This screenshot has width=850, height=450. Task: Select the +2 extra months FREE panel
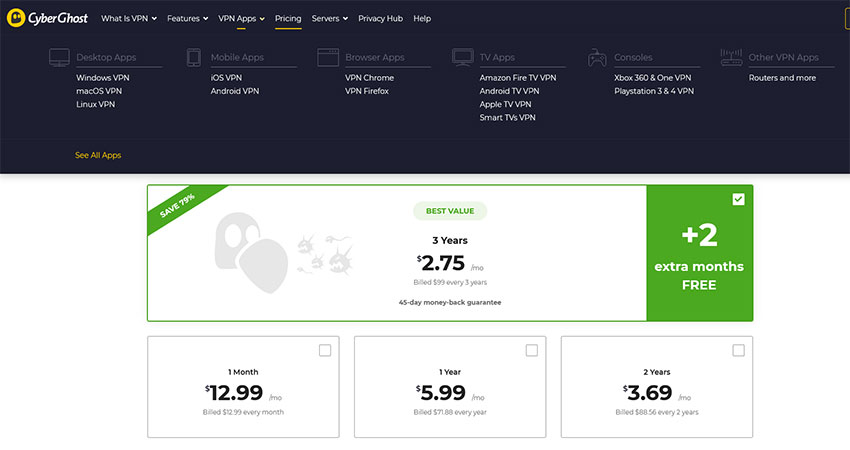[699, 253]
